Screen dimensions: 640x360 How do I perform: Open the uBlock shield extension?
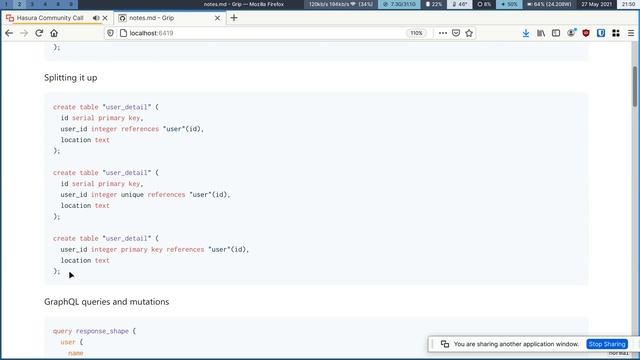[x=586, y=33]
